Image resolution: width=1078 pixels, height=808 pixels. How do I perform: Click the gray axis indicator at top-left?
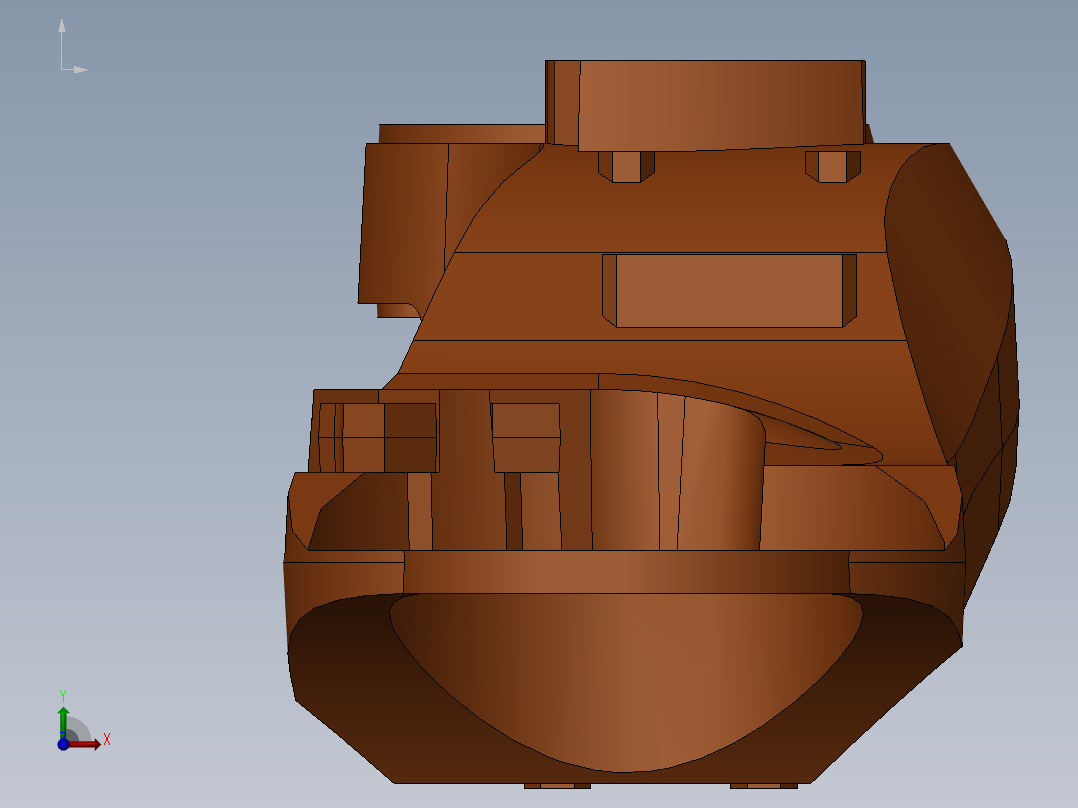[72, 46]
